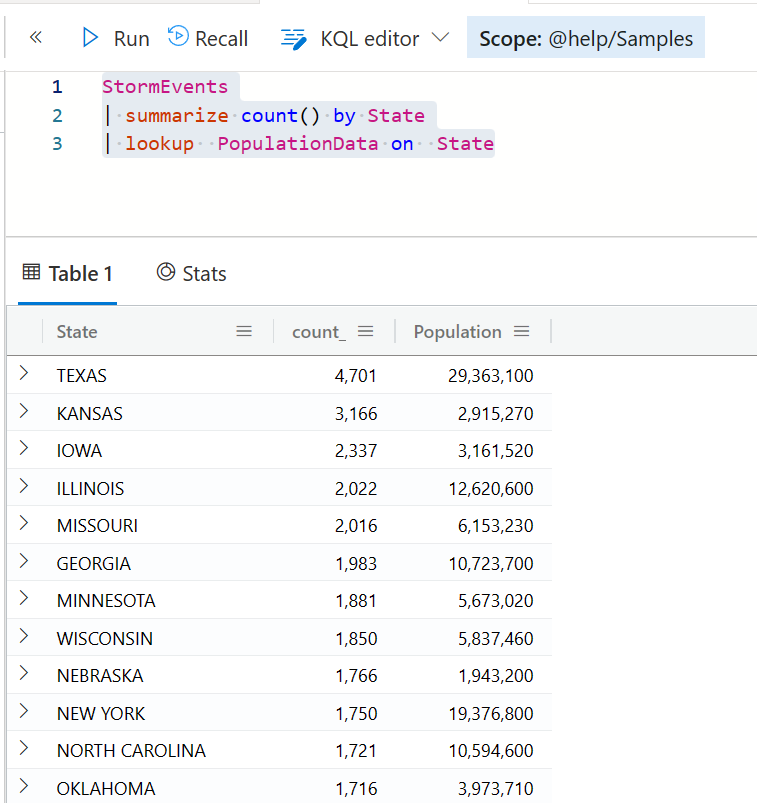Open count_ column menu icon
The width and height of the screenshot is (757, 803).
tap(365, 332)
